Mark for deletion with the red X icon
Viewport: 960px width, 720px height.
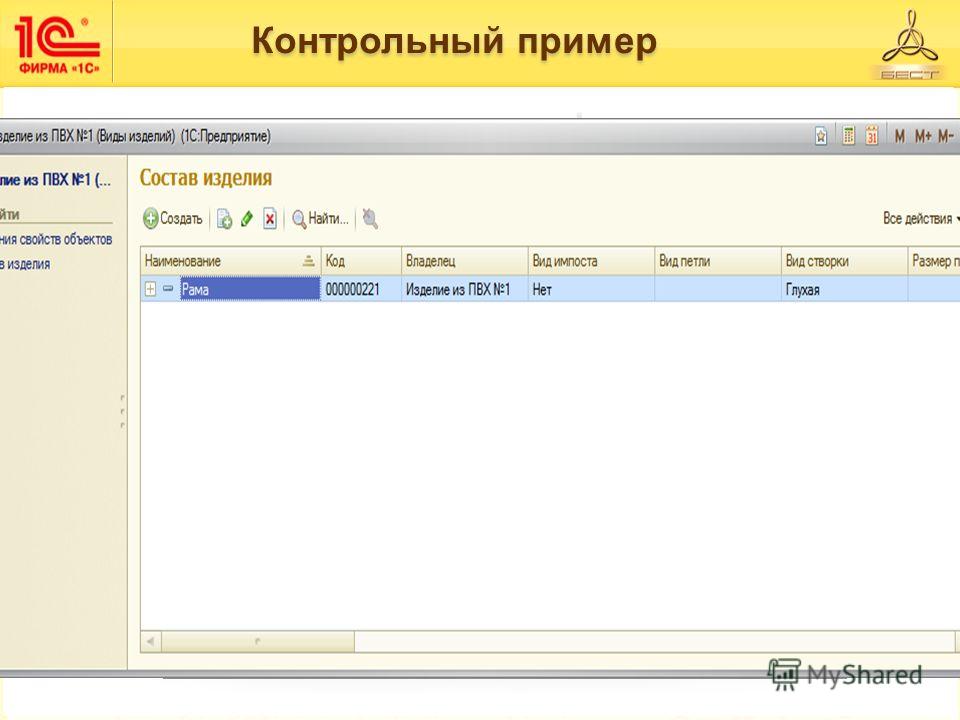[270, 219]
